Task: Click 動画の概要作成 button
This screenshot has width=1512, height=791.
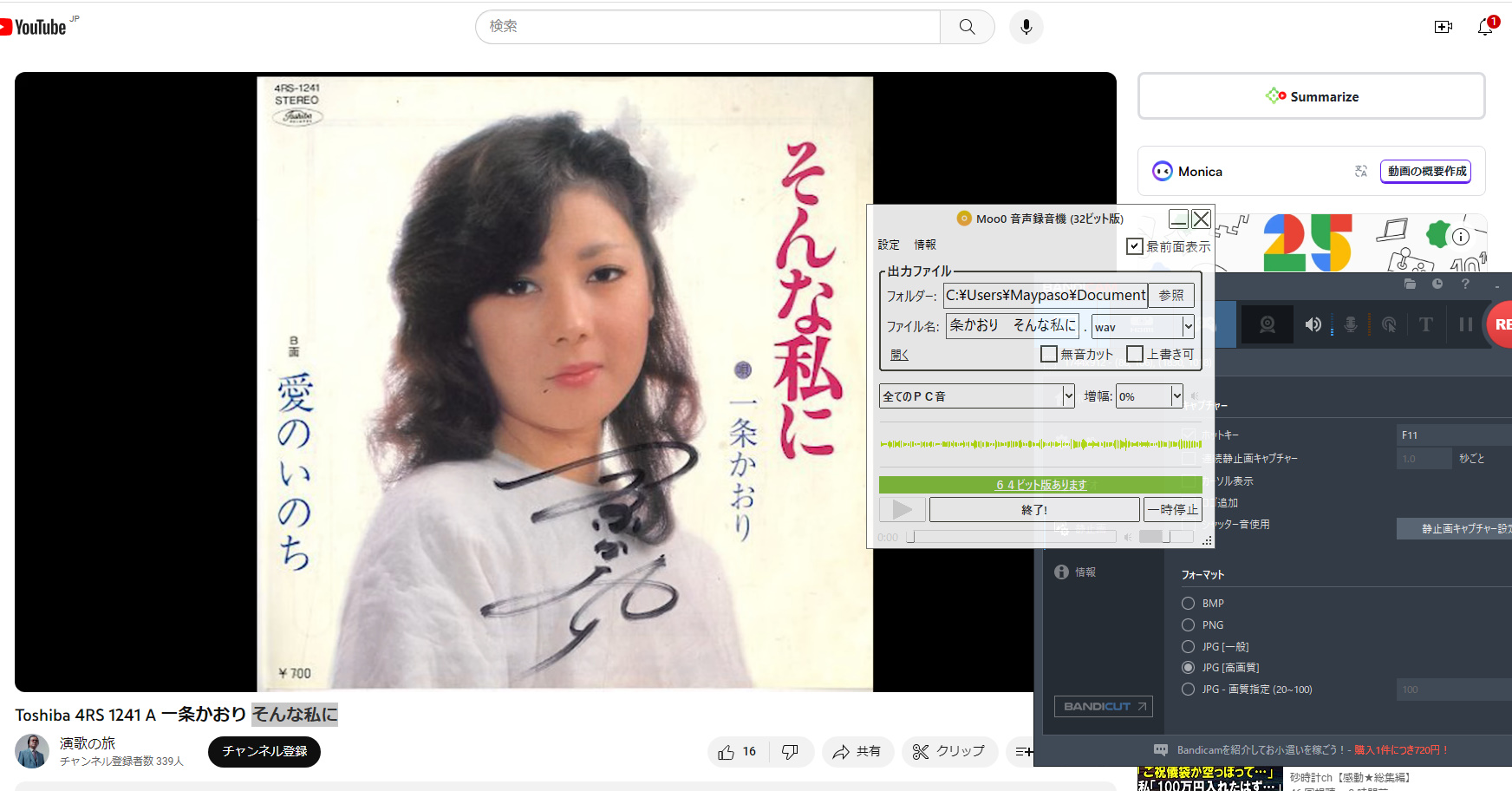Action: [1426, 172]
